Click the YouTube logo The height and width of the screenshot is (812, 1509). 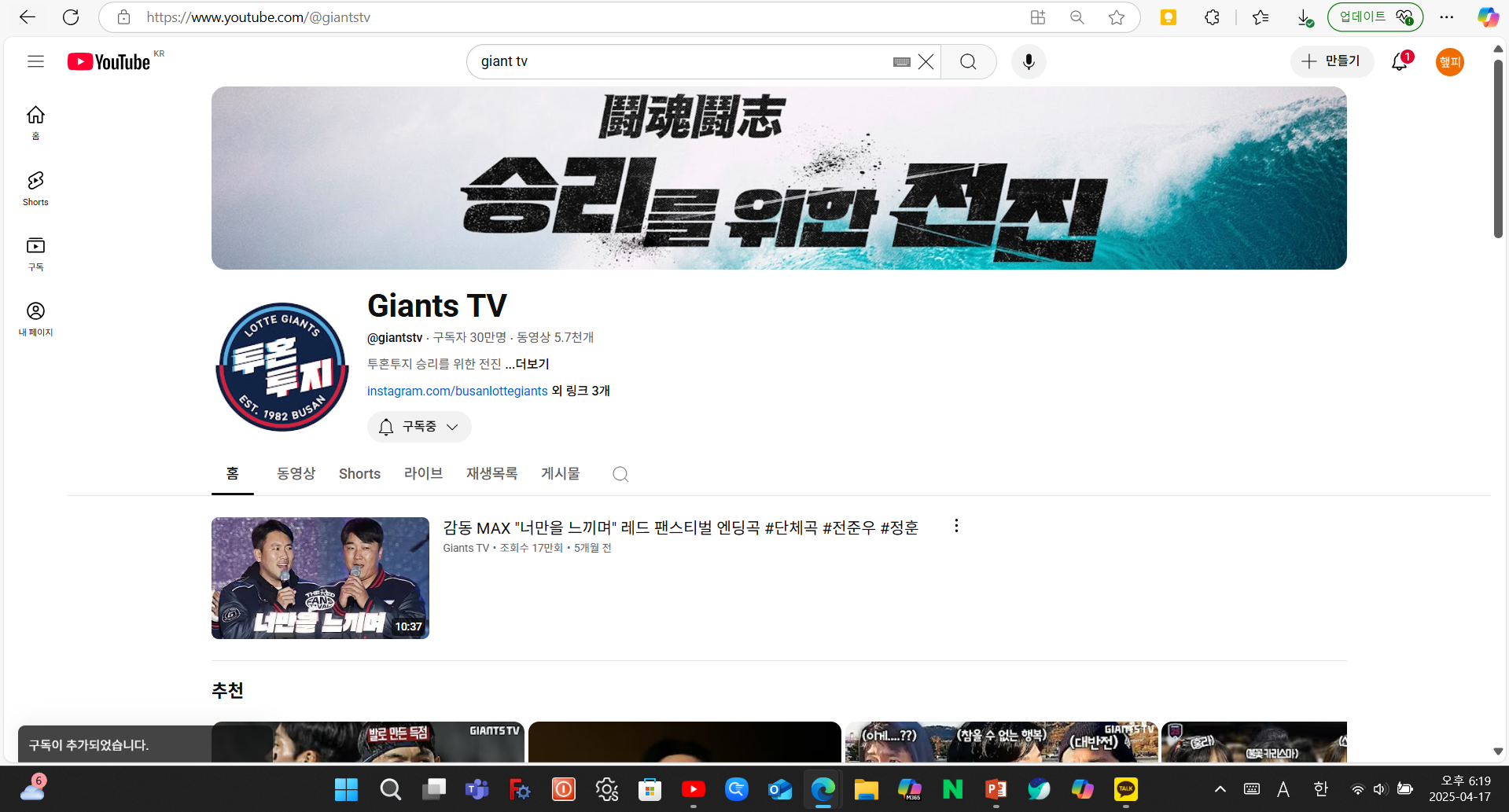coord(109,62)
